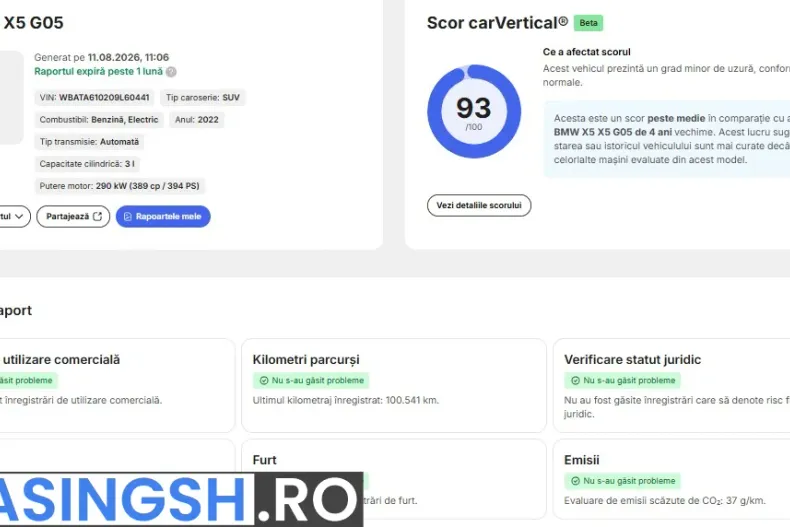Click the Raportul expiră peste 1 lună text

pos(98,72)
